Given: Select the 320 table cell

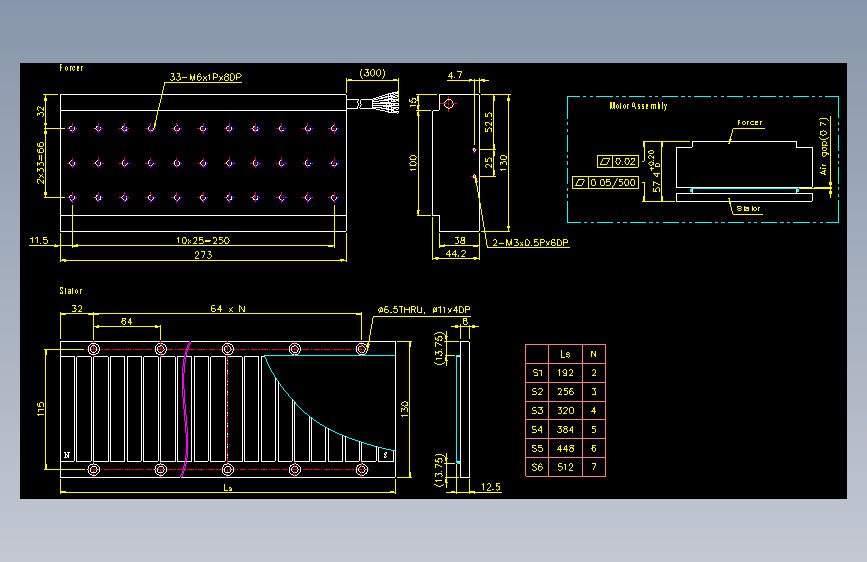Looking at the screenshot, I should click(x=565, y=410).
